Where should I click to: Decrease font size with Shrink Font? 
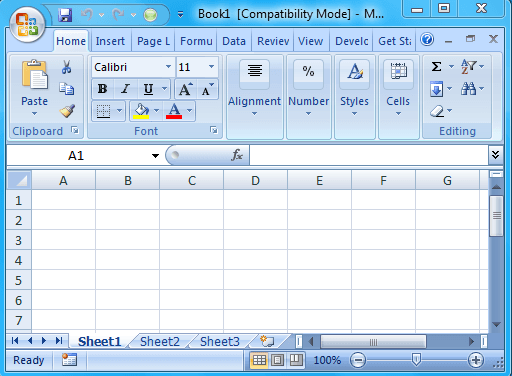(207, 89)
